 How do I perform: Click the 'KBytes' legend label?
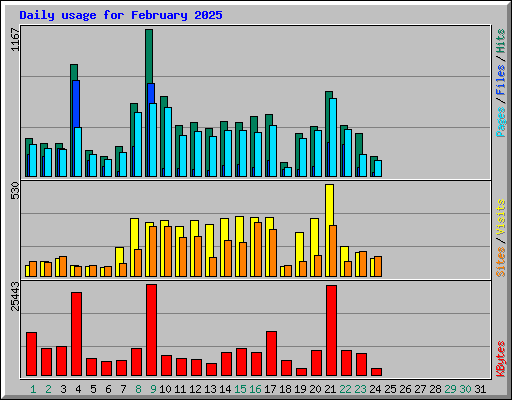[501, 359]
